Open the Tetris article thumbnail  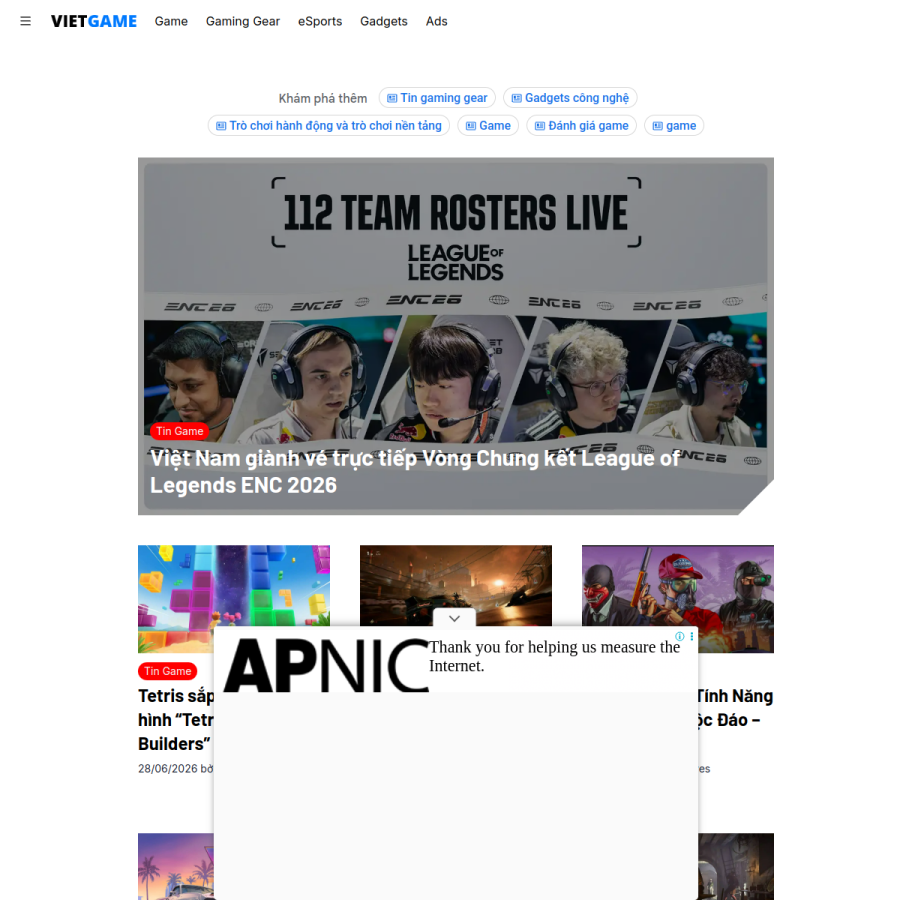pyautogui.click(x=234, y=599)
